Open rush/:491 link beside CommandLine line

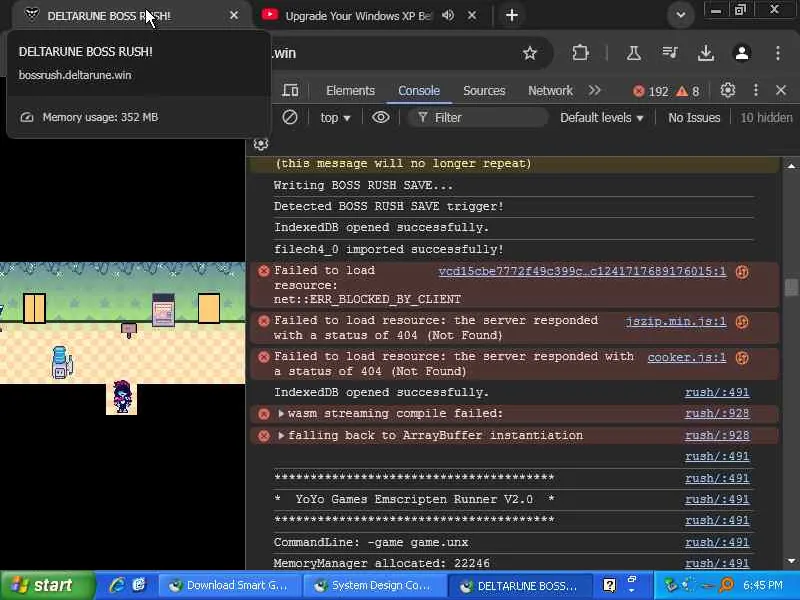717,542
